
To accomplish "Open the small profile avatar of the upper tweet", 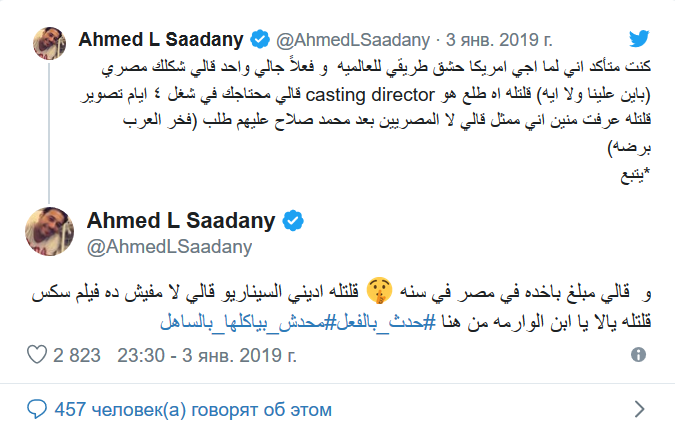I will pos(51,41).
